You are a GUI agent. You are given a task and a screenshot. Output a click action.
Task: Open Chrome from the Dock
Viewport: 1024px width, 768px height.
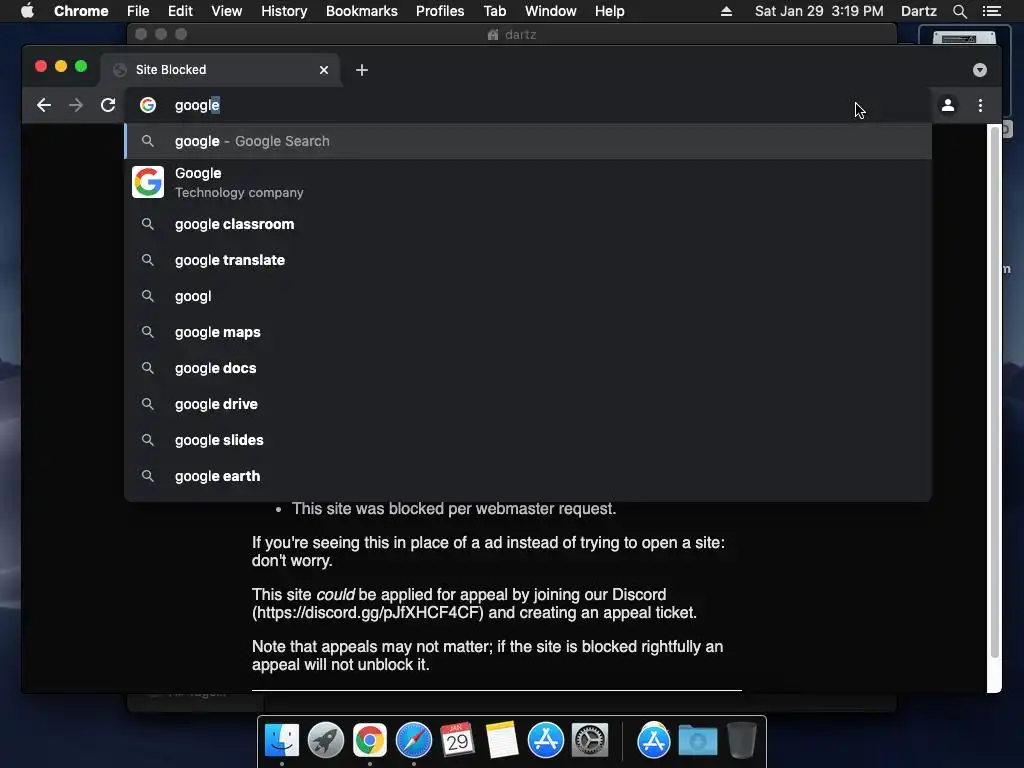370,741
